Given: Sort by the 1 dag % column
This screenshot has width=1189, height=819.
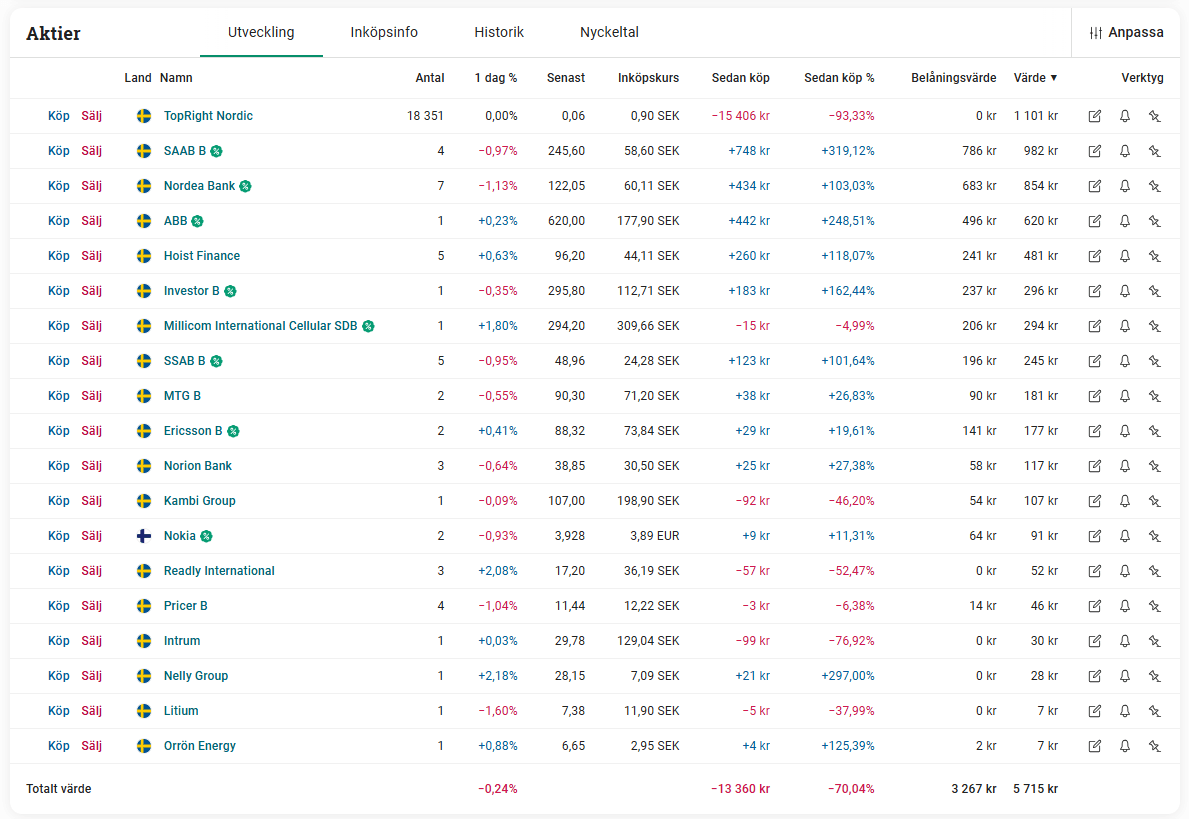Looking at the screenshot, I should pos(495,78).
